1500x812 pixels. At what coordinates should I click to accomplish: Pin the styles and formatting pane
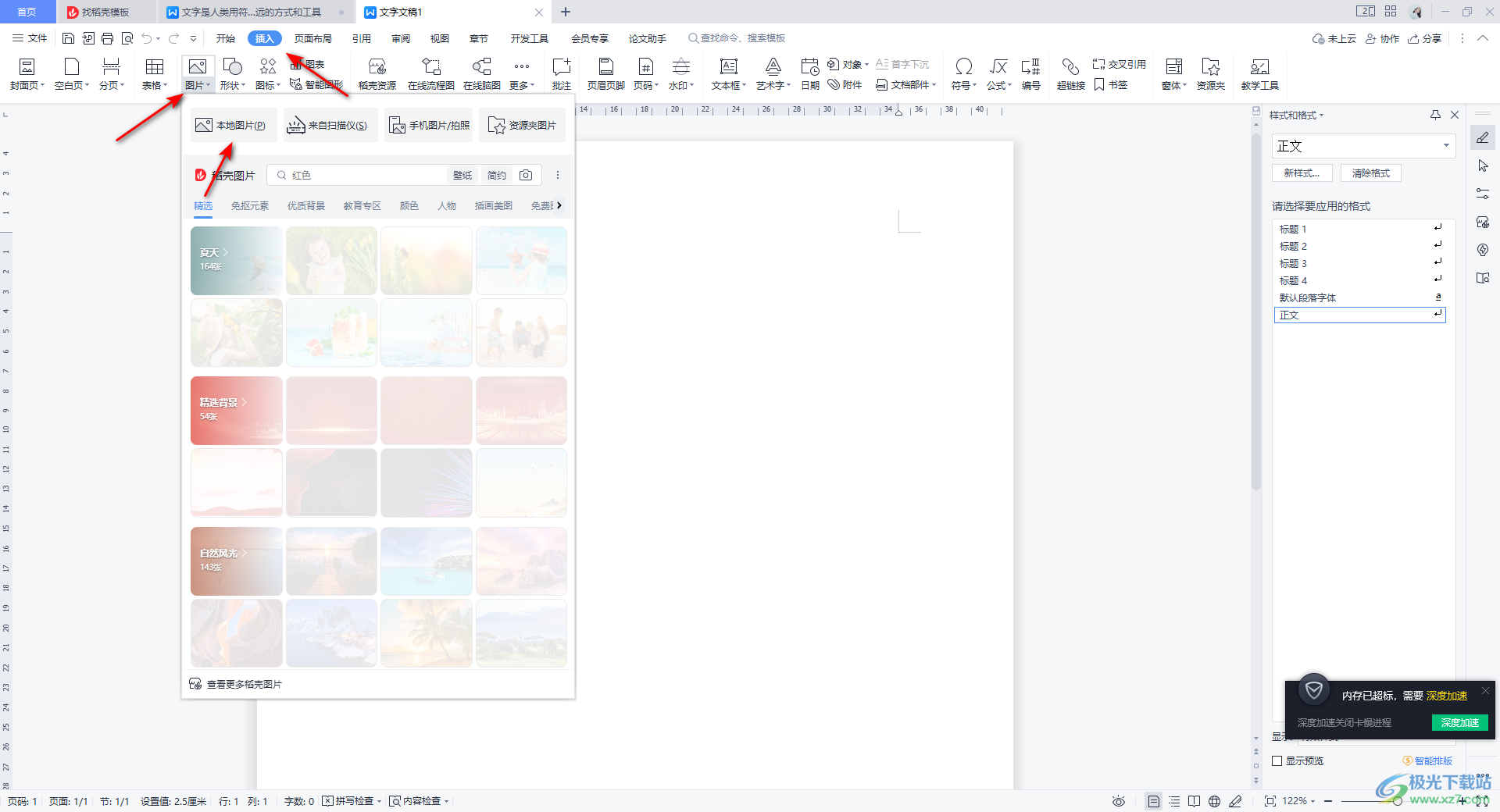[x=1435, y=115]
